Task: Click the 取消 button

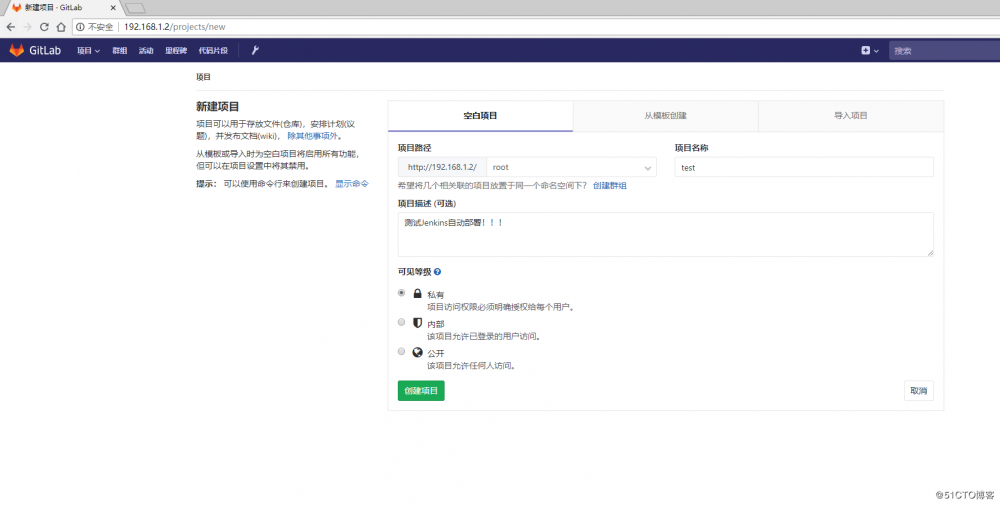Action: pos(918,391)
